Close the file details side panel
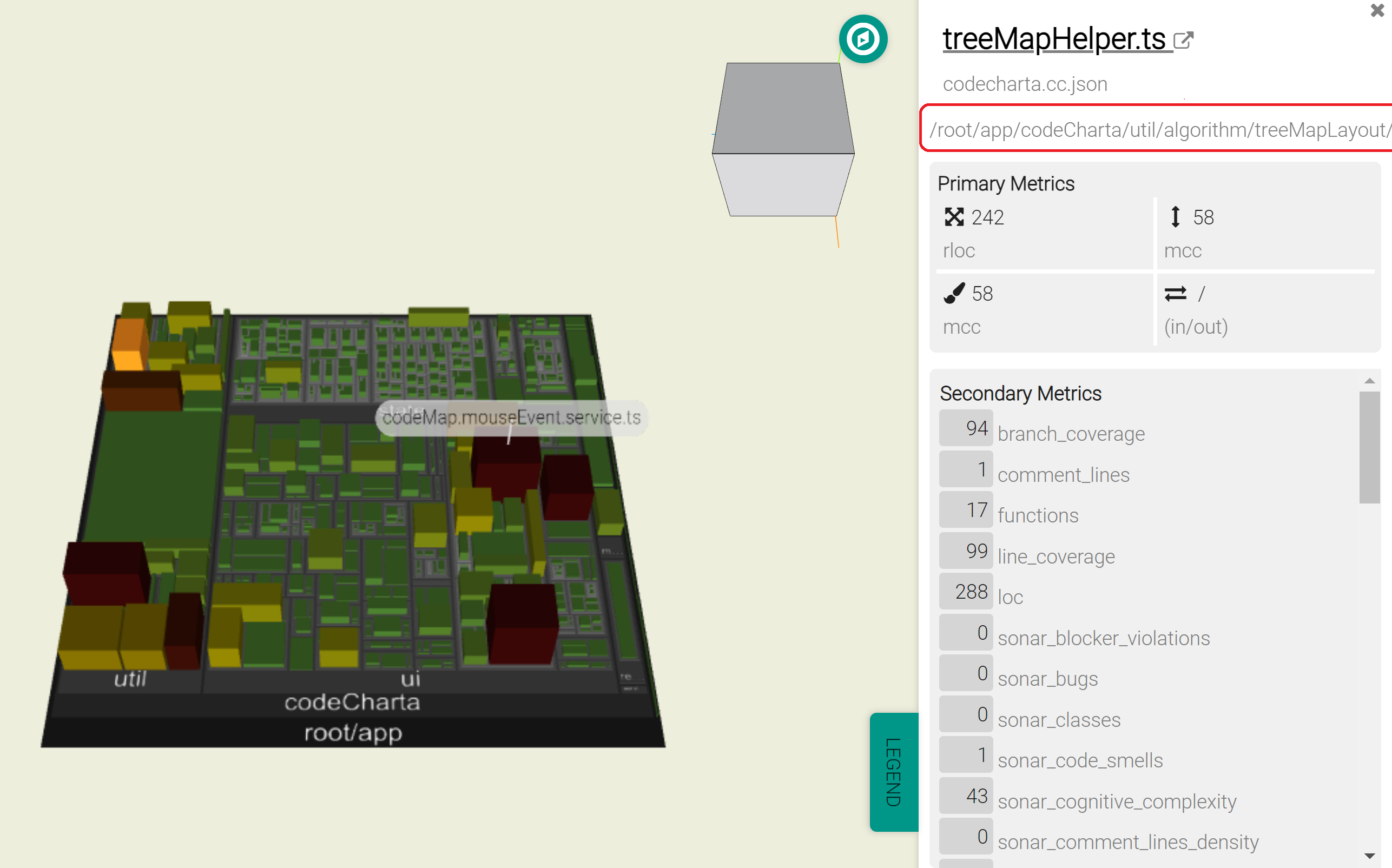The width and height of the screenshot is (1392, 868). (1376, 10)
